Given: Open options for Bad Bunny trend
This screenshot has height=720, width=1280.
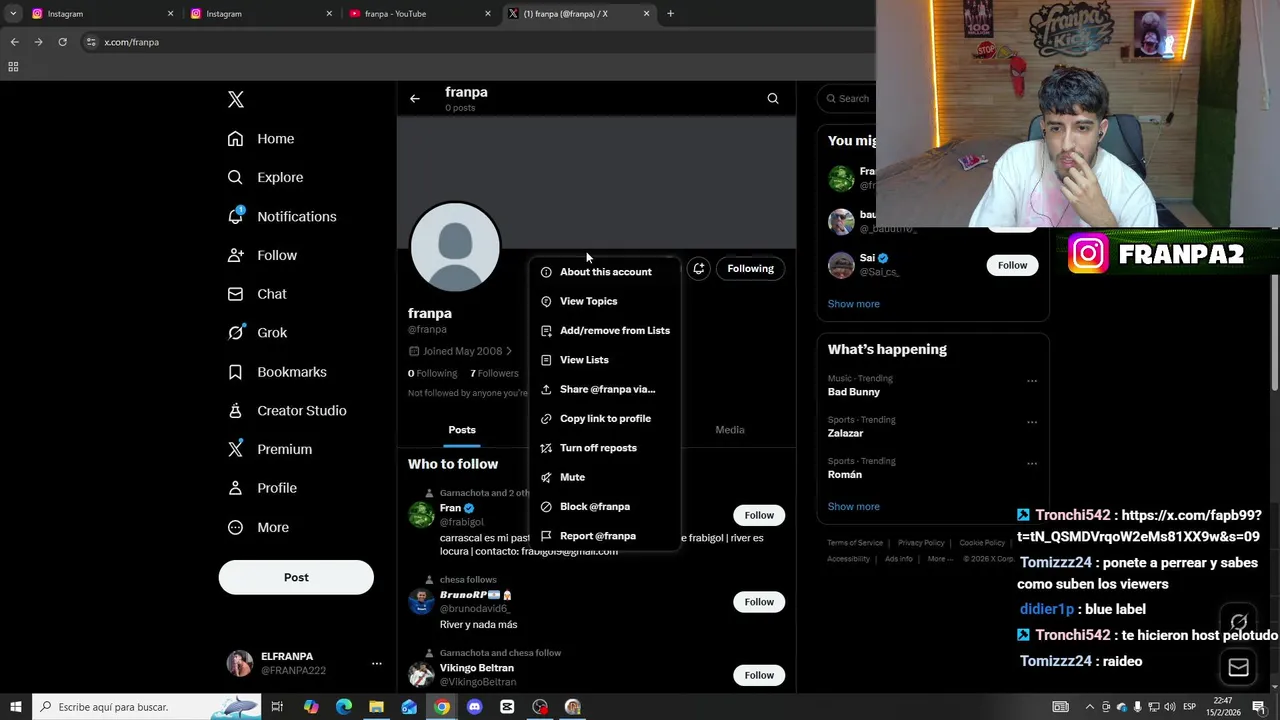Looking at the screenshot, I should coord(1032,381).
